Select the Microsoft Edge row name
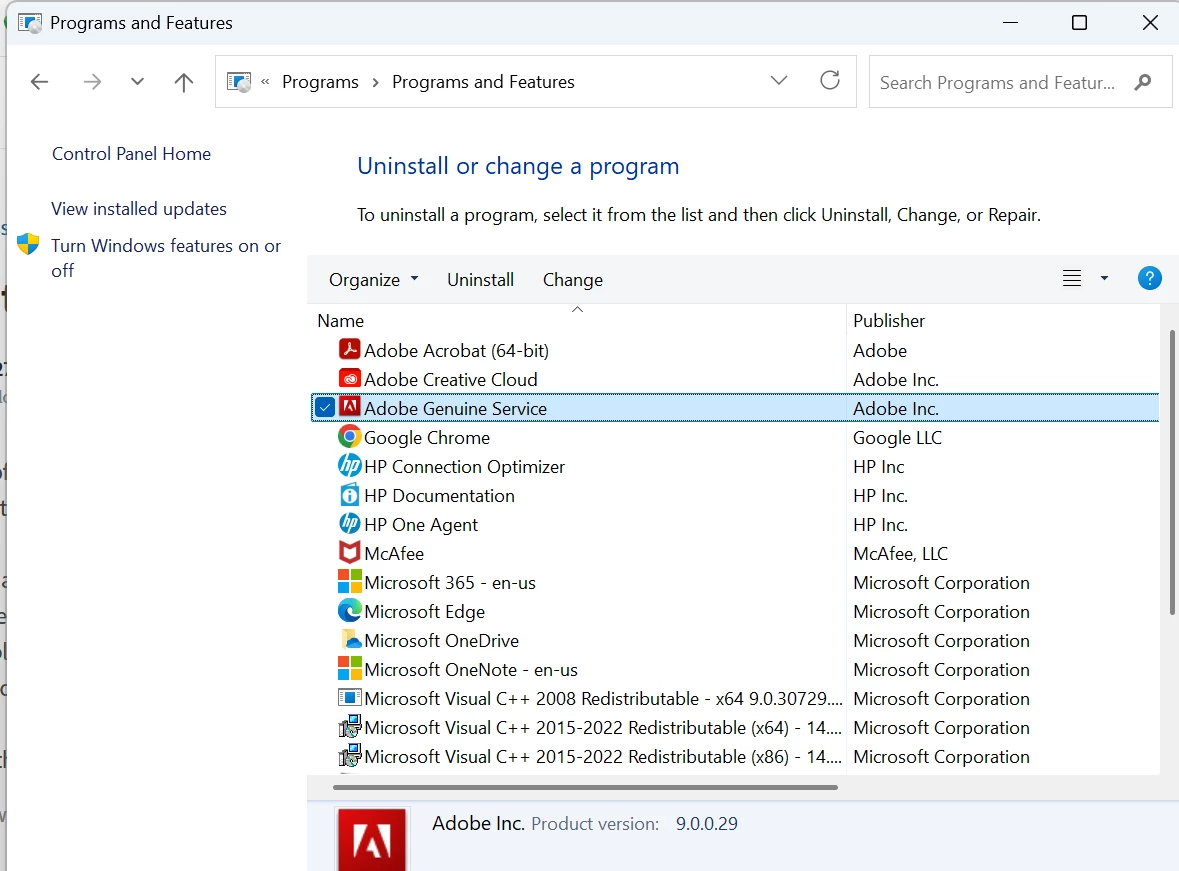Screen dimensions: 1179x871 coord(425,612)
